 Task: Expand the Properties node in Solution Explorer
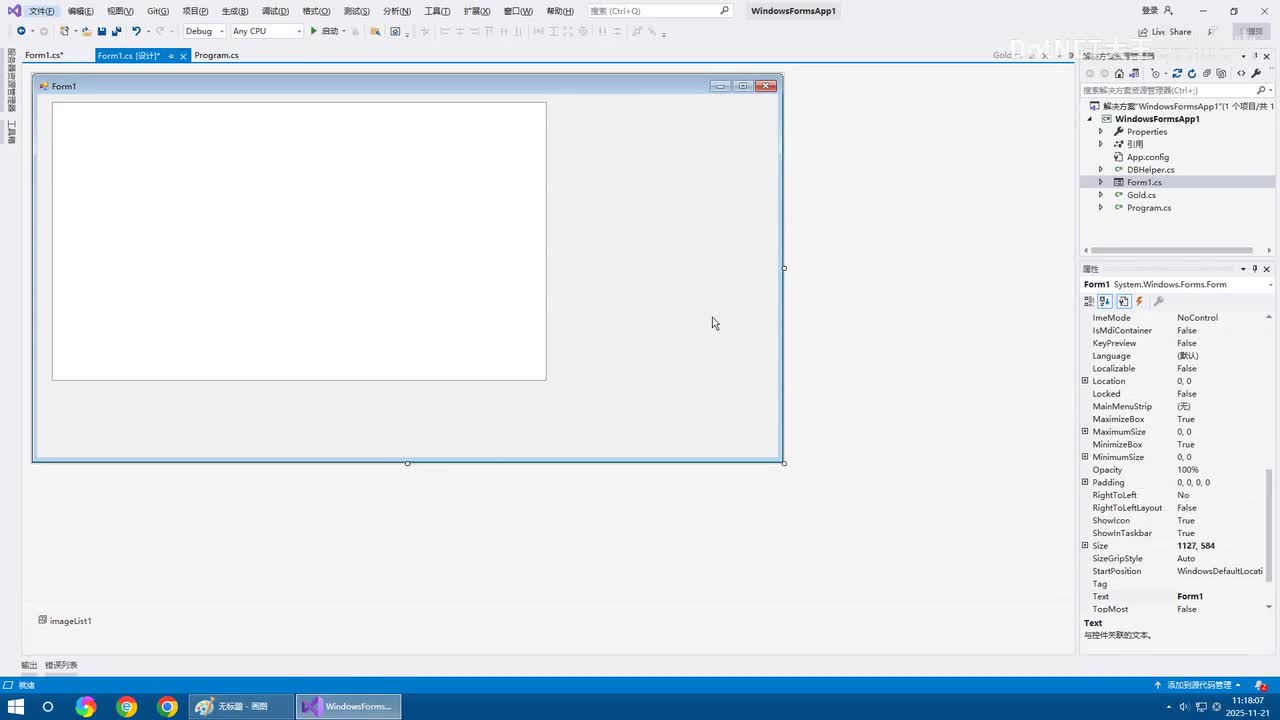1101,132
